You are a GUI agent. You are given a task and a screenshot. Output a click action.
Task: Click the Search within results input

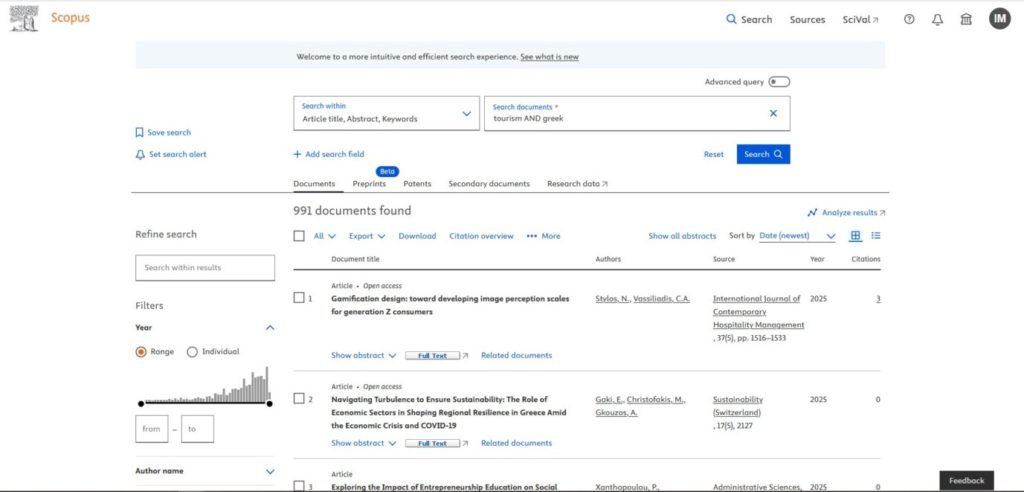pyautogui.click(x=205, y=268)
